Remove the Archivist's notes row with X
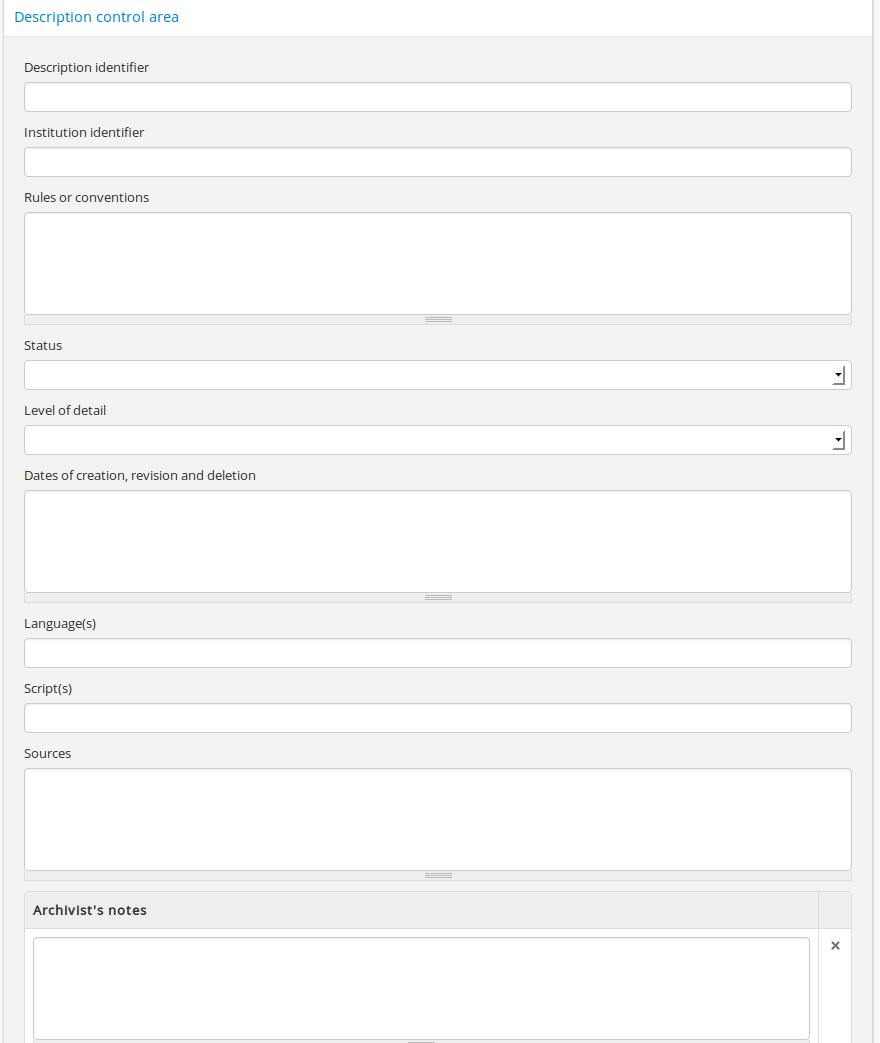 point(835,946)
